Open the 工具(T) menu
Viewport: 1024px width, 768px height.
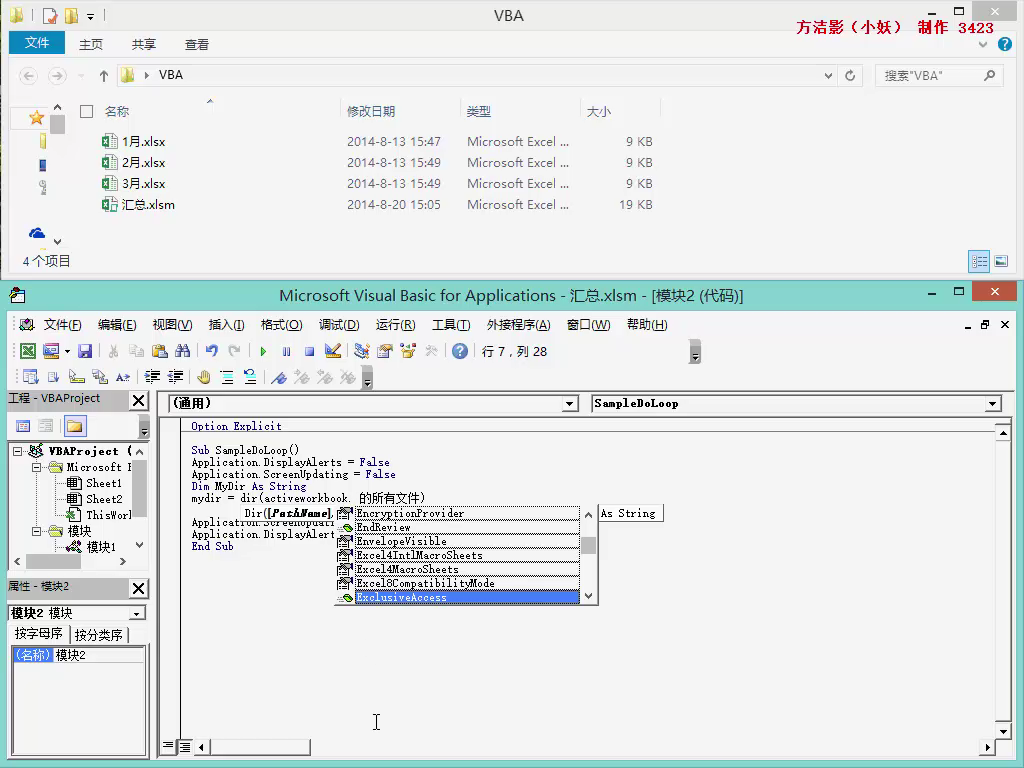[451, 325]
